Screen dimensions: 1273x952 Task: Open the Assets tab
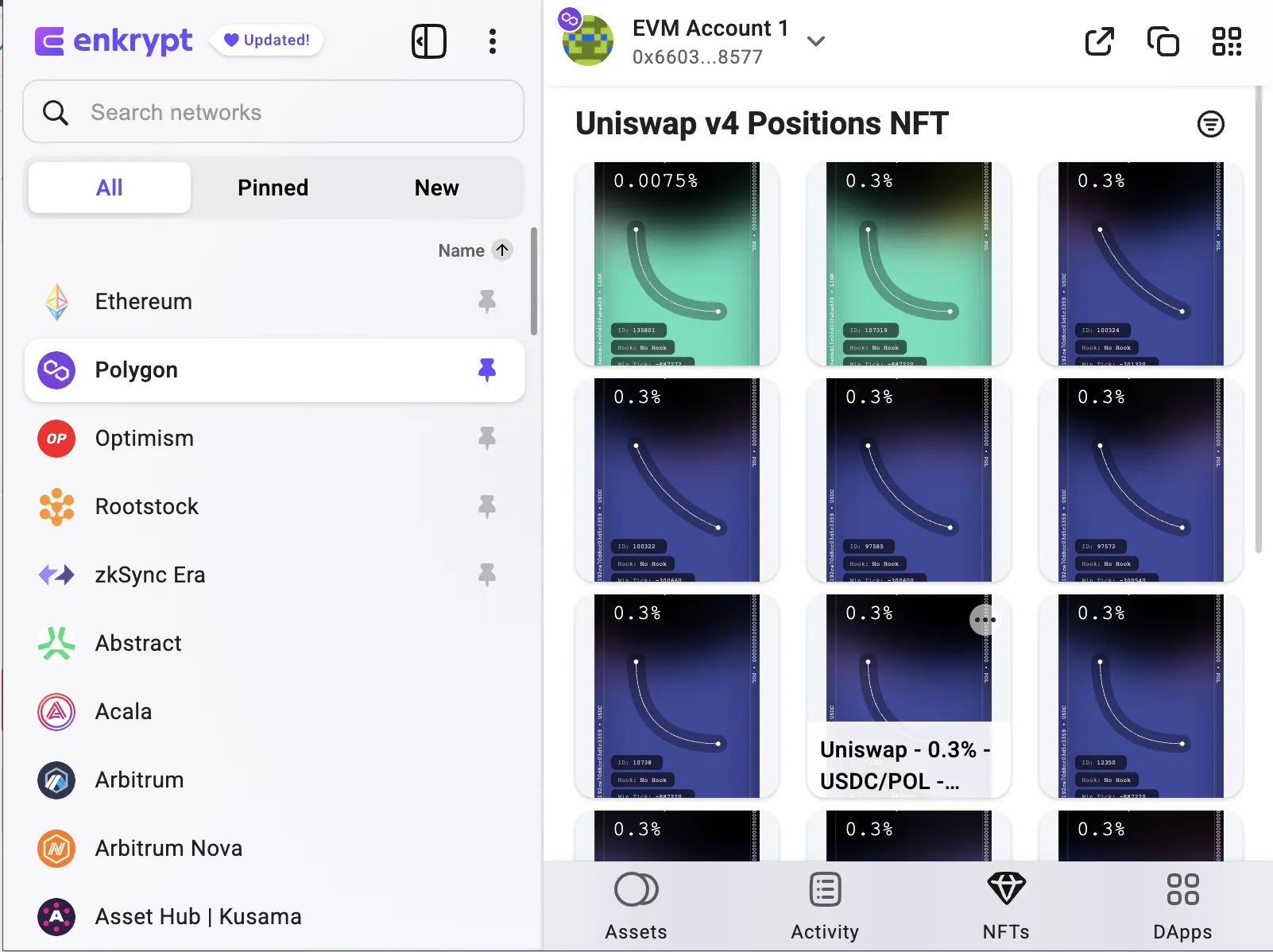636,907
